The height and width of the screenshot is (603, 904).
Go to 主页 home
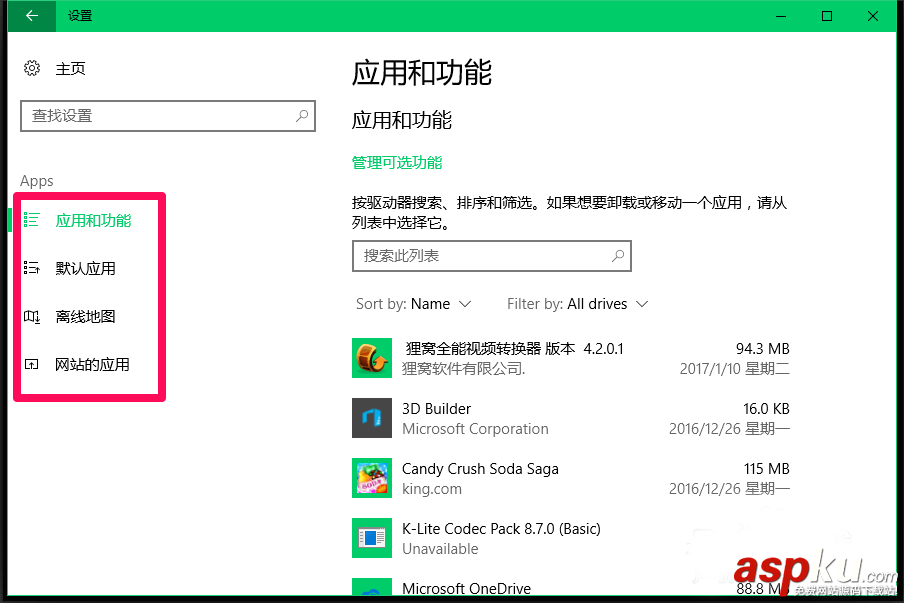coord(70,69)
